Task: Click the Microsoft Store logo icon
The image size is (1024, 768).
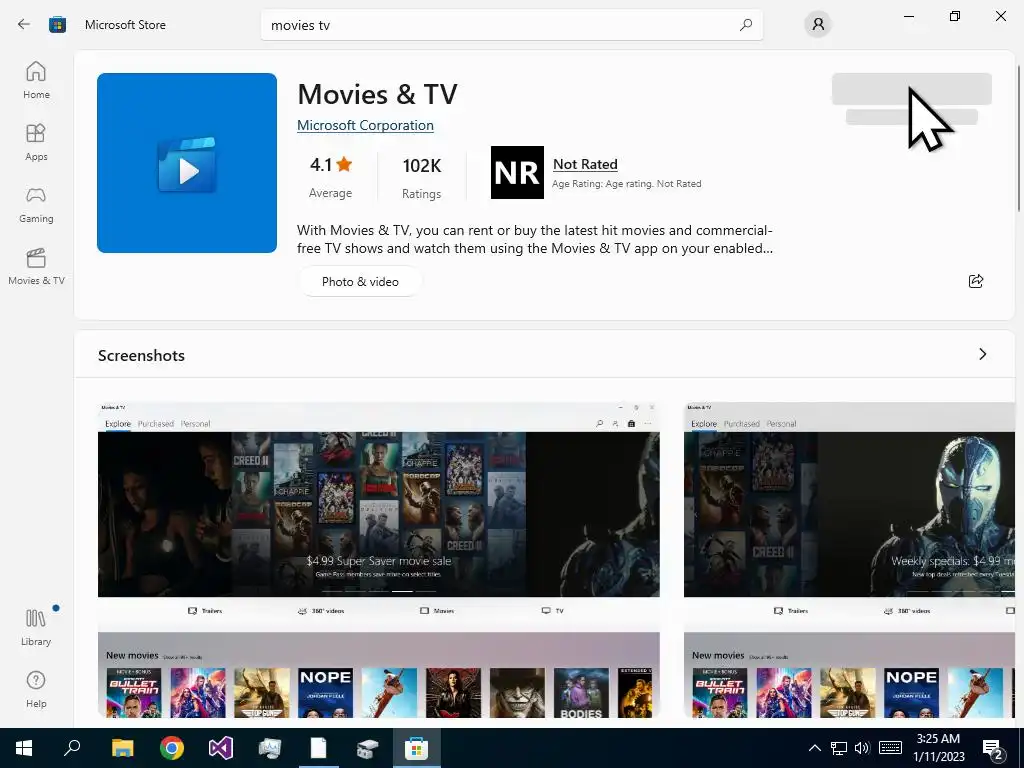Action: [x=57, y=25]
